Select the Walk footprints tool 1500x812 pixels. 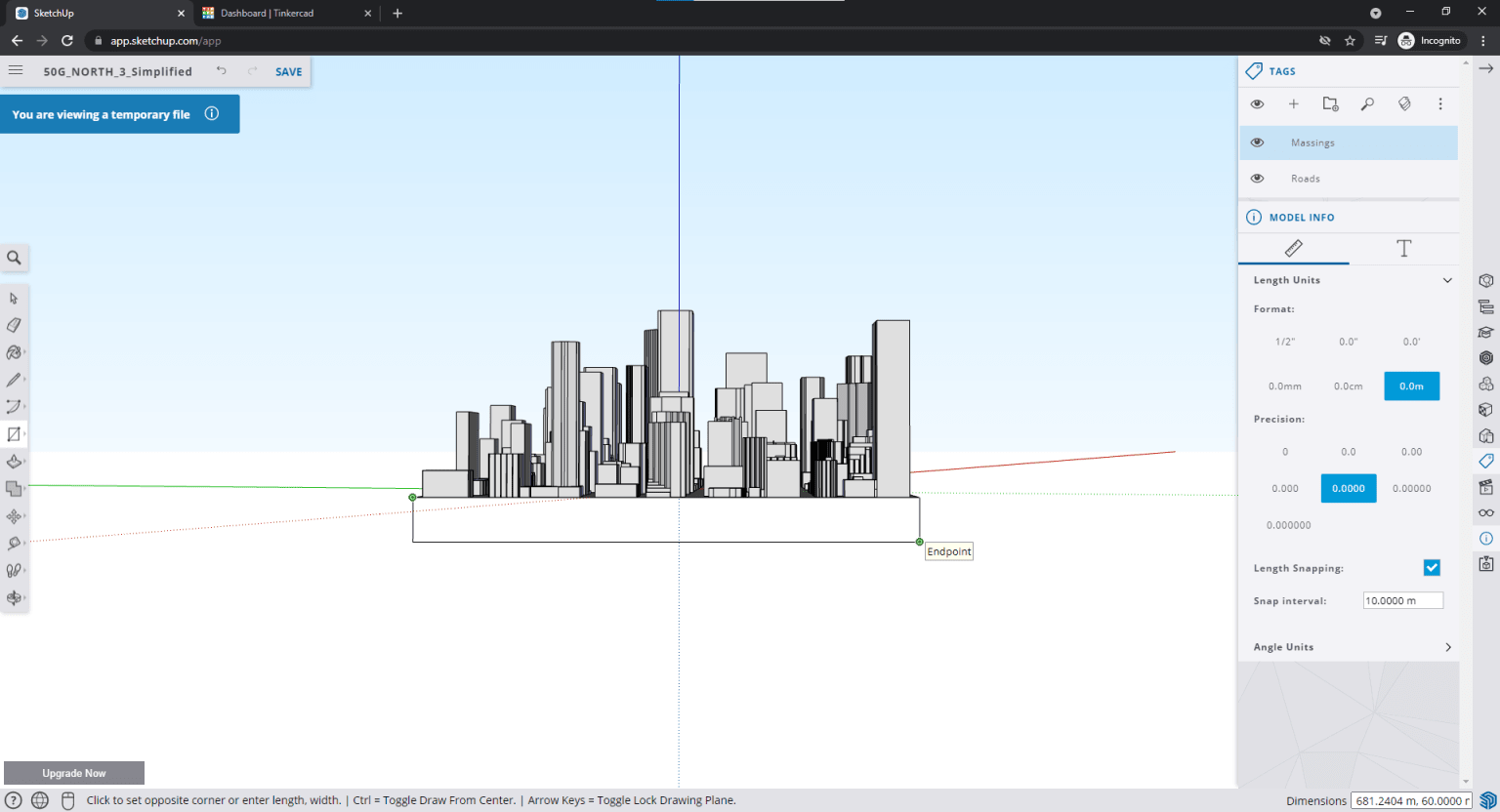(14, 571)
